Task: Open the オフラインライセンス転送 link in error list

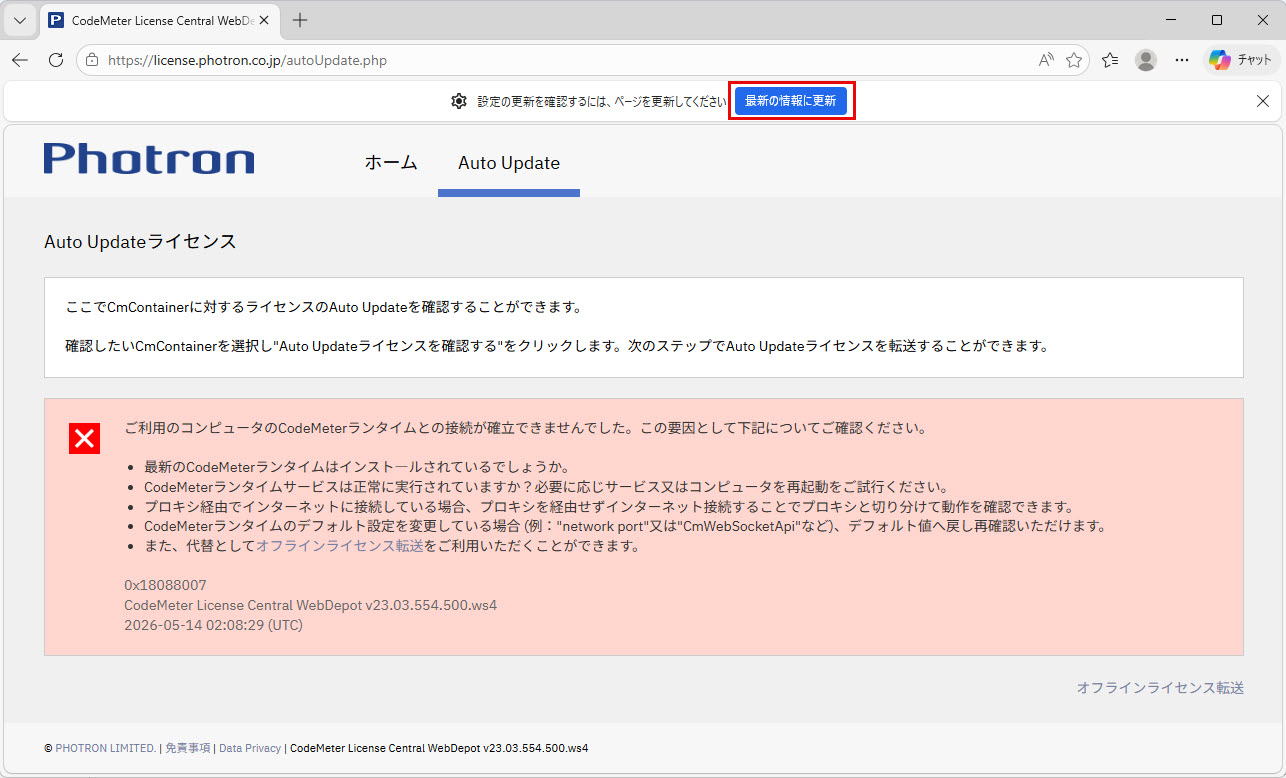Action: pyautogui.click(x=340, y=546)
